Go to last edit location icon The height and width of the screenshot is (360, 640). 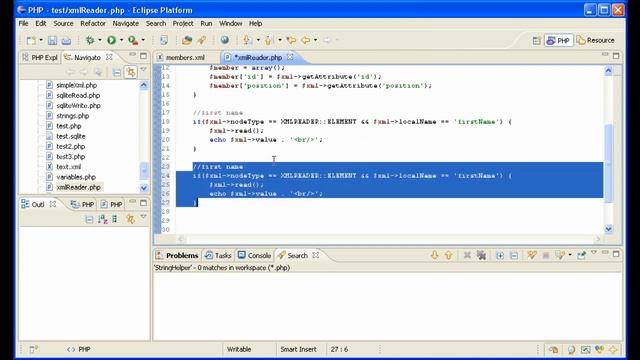point(291,40)
